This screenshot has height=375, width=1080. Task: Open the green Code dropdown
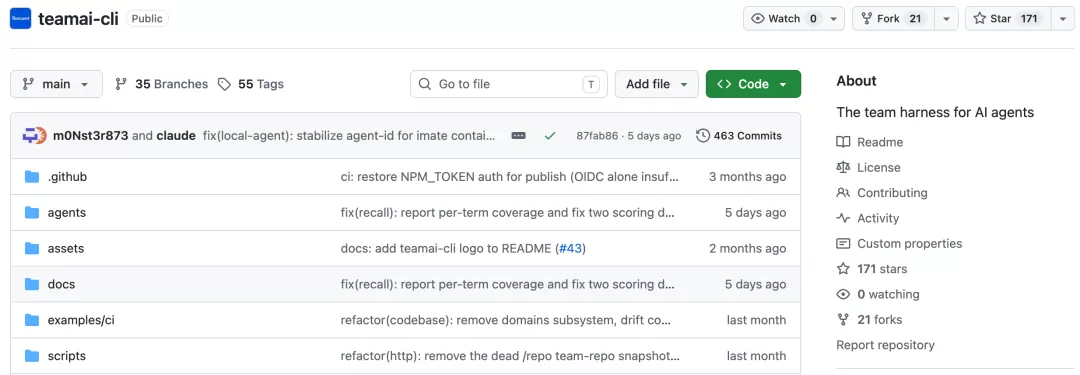click(753, 84)
